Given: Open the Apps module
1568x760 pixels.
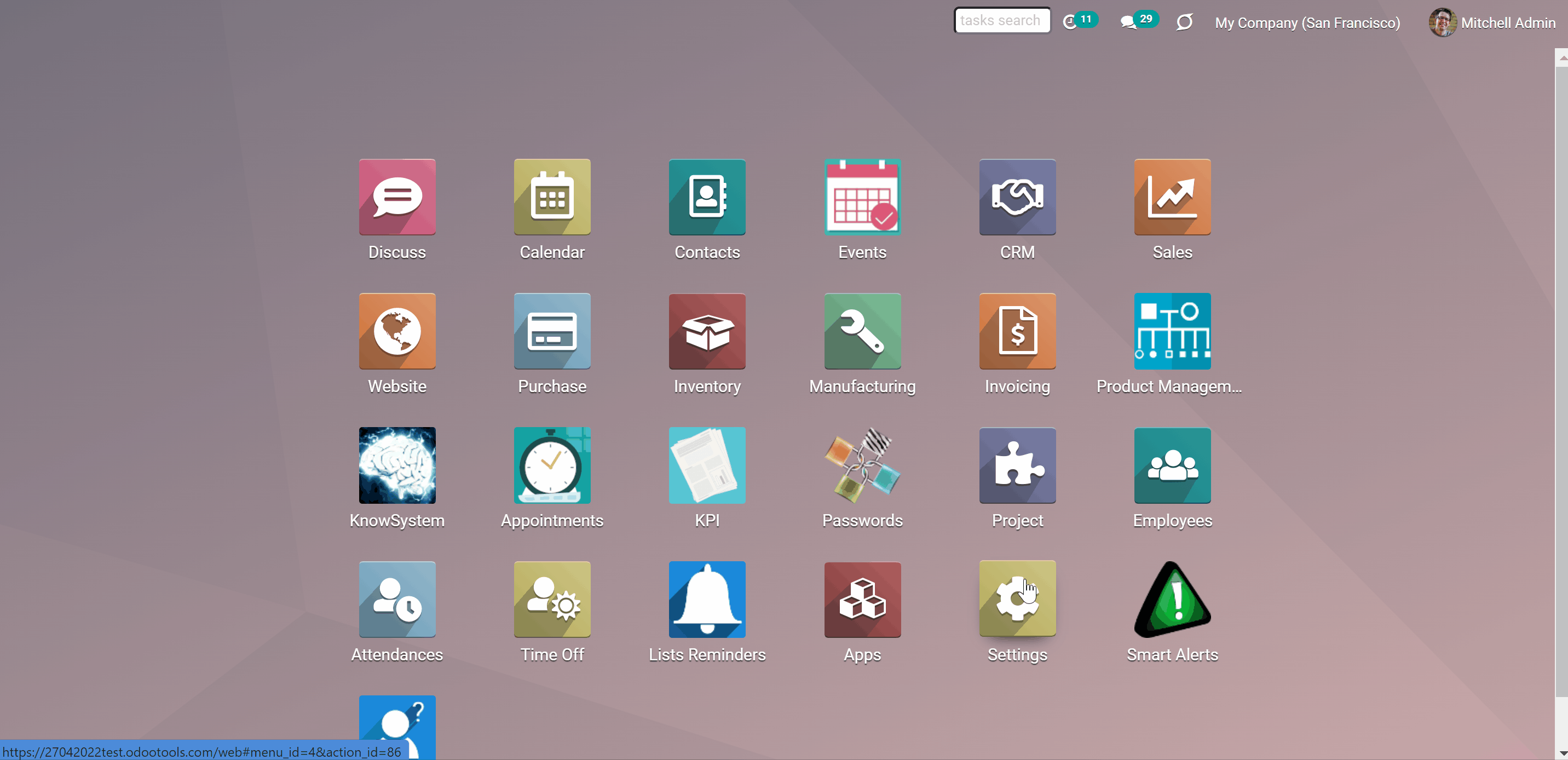Looking at the screenshot, I should click(x=862, y=599).
